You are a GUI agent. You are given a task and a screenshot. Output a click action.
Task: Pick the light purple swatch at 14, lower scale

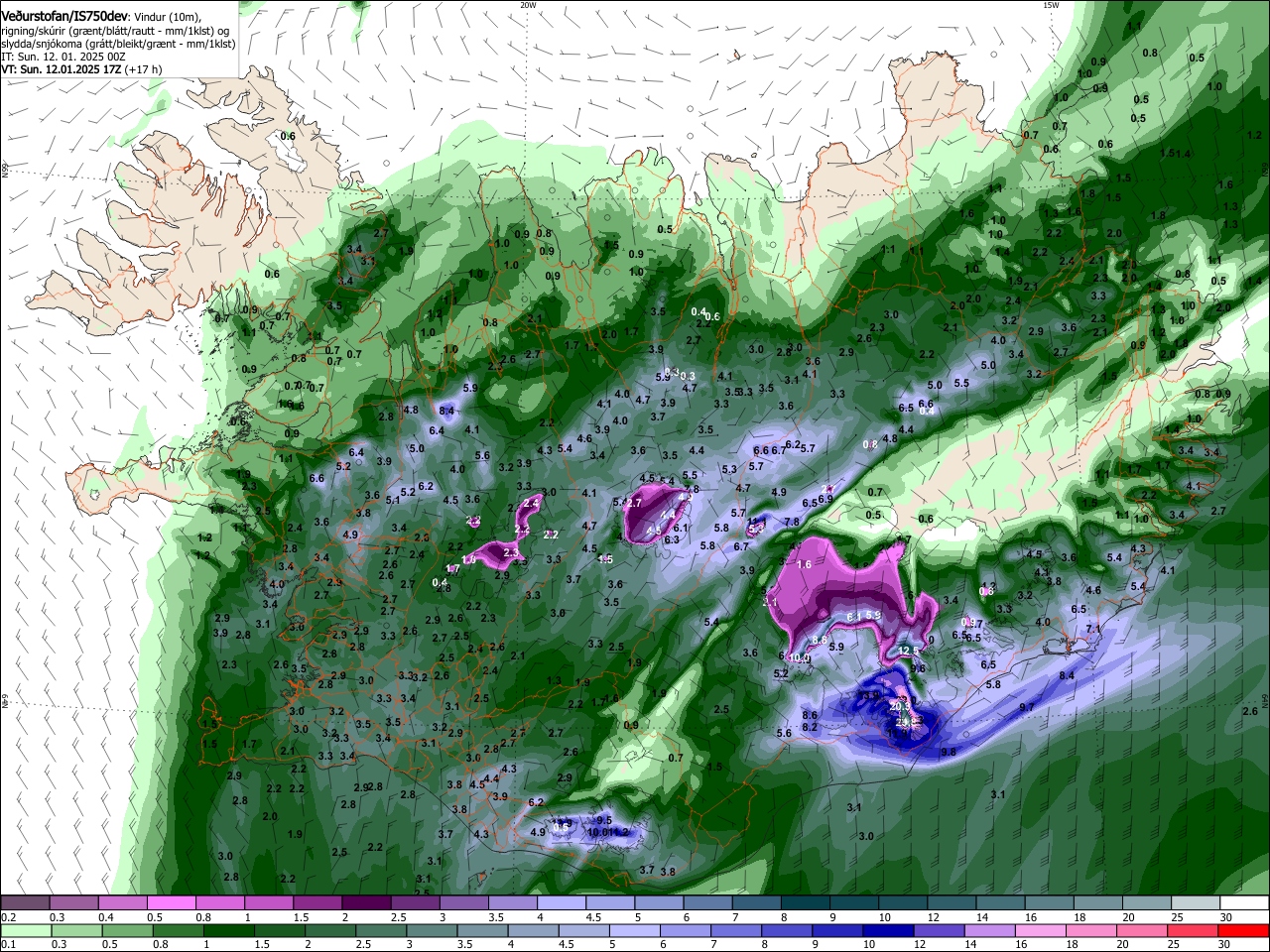[989, 930]
